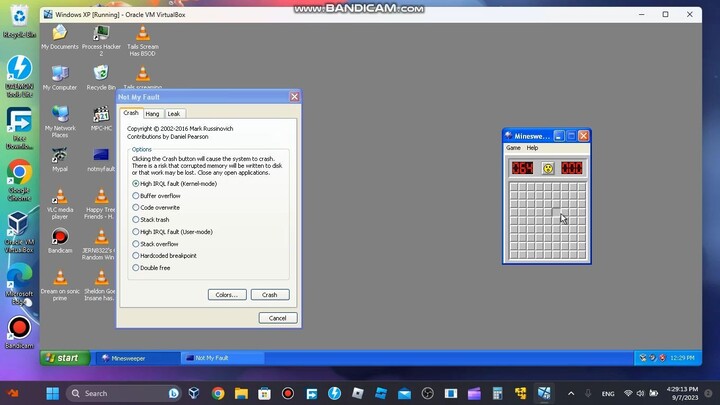
Task: Activate Not My Fault XP taskbar button
Action: click(x=222, y=358)
